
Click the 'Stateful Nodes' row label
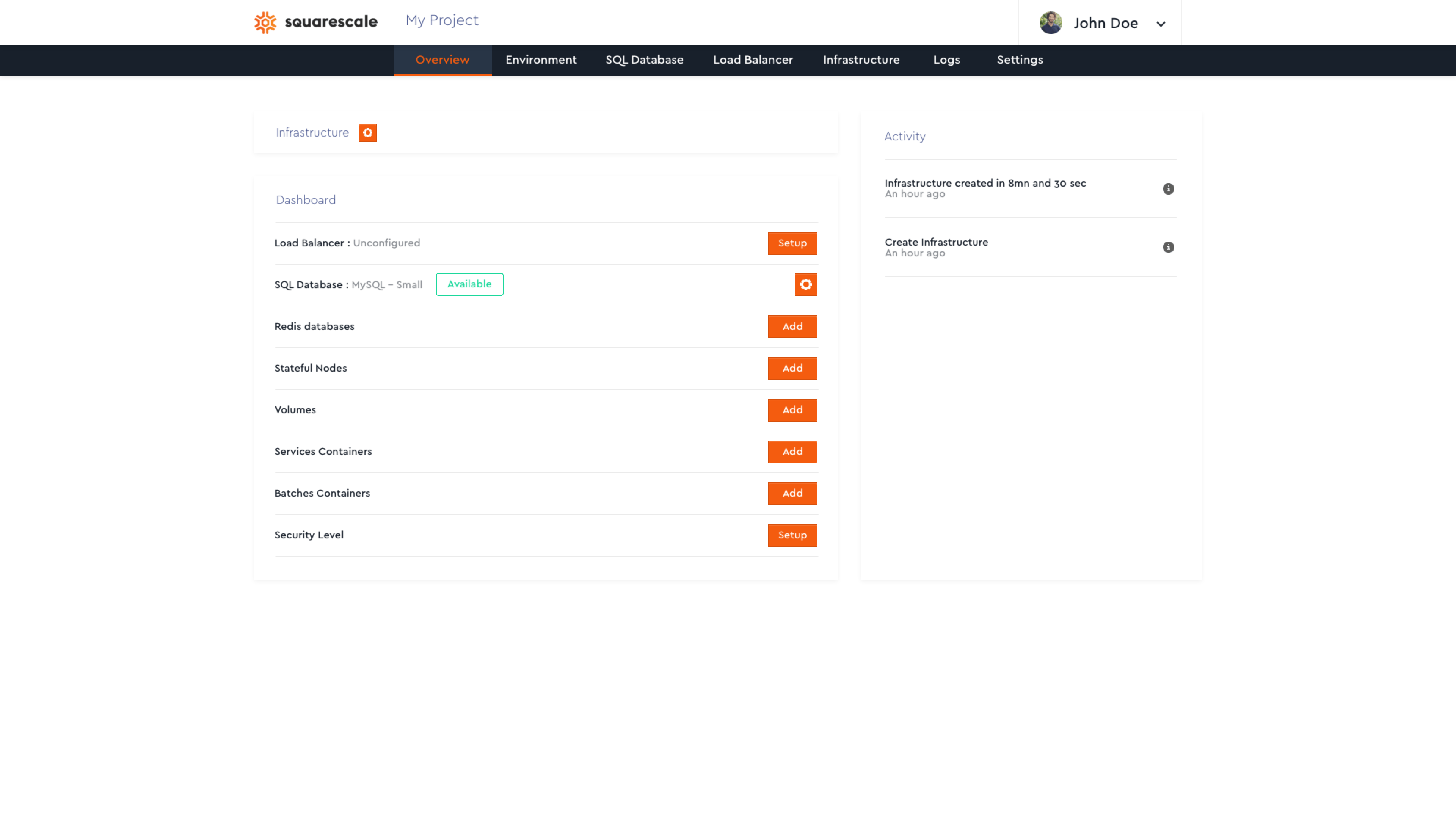click(x=310, y=369)
